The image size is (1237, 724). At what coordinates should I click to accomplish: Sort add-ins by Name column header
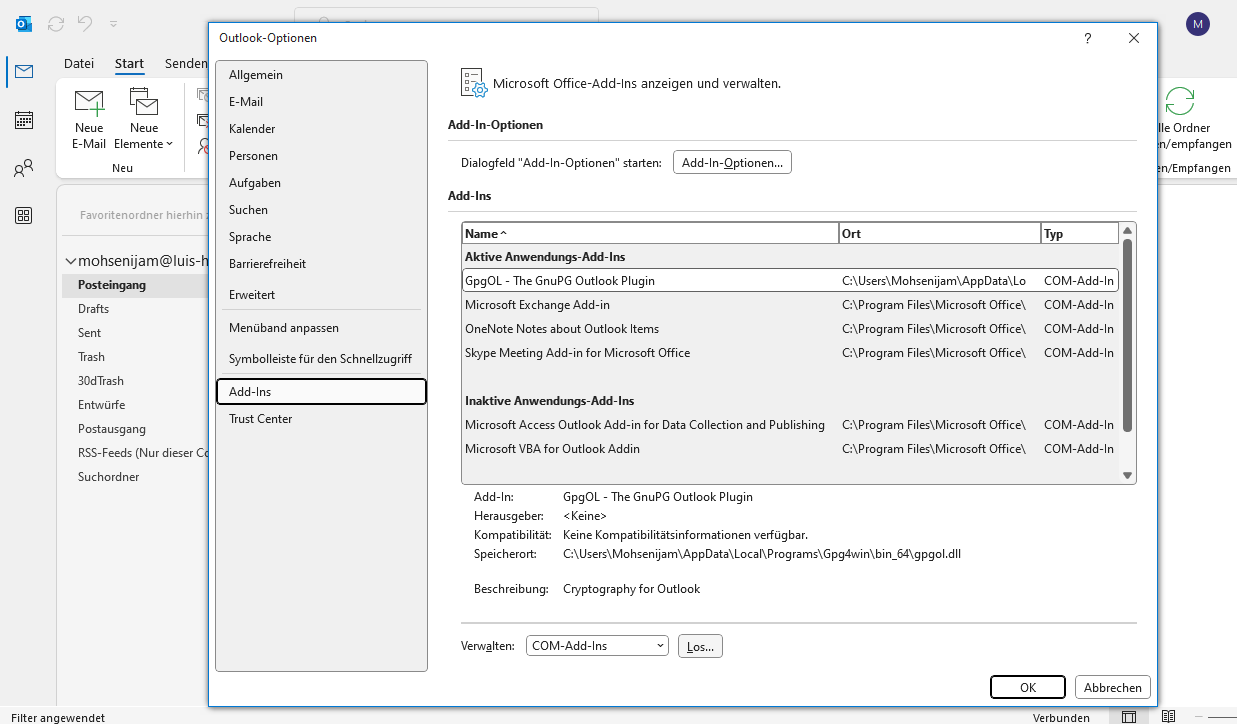650,233
